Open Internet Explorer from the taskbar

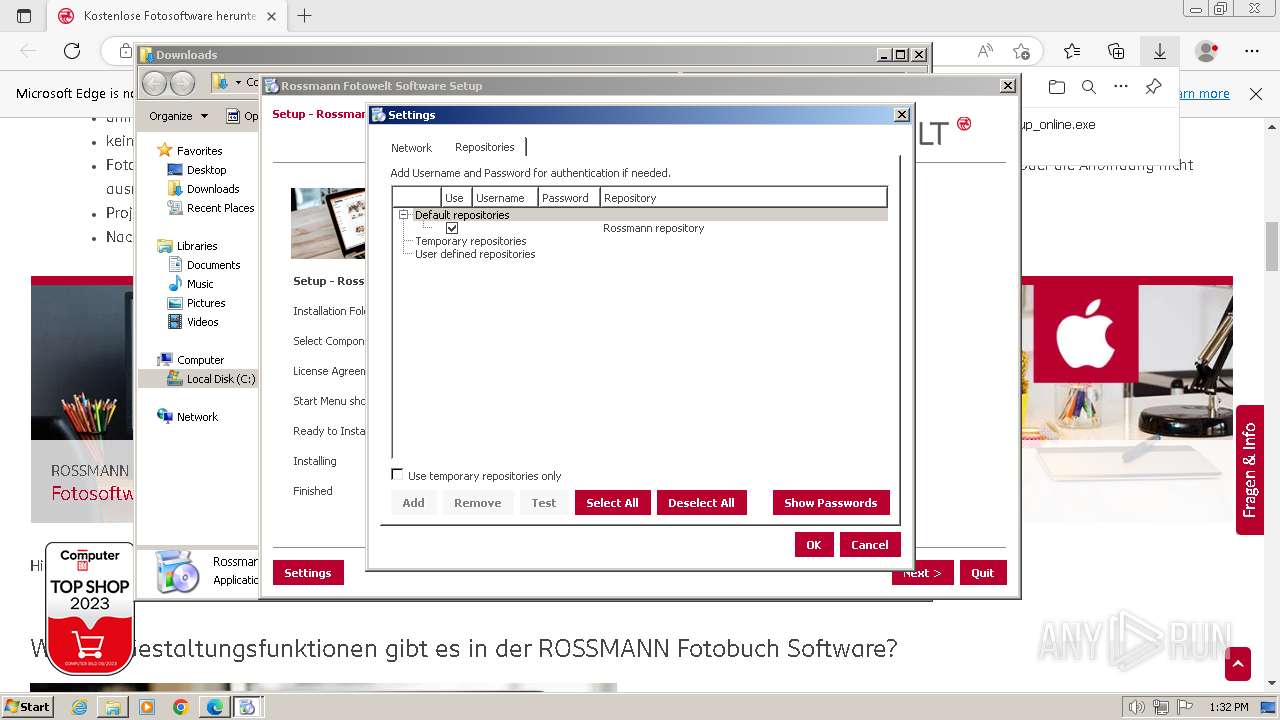pyautogui.click(x=79, y=707)
